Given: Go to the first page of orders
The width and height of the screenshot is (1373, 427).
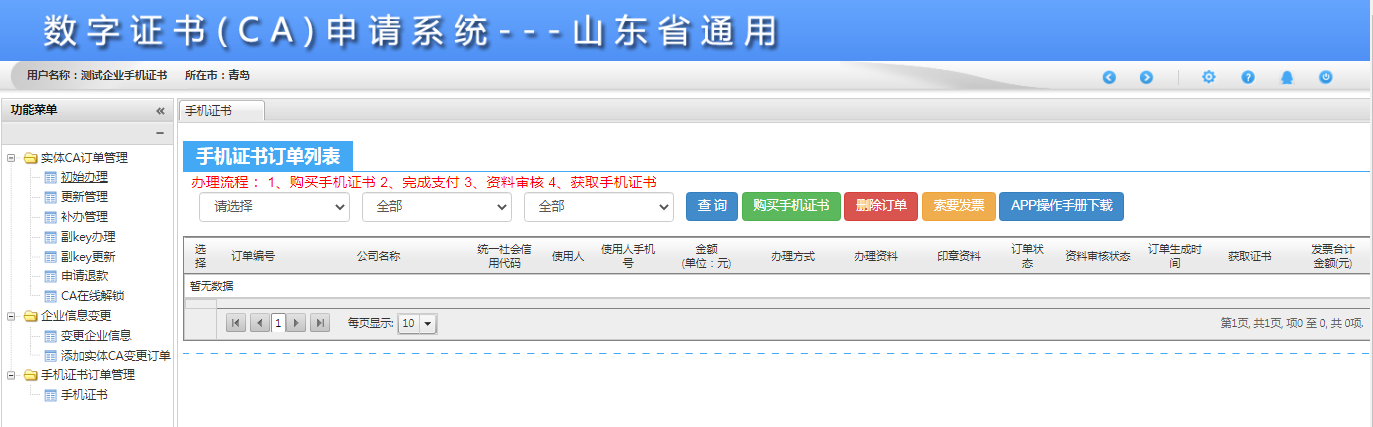Looking at the screenshot, I should click(236, 323).
